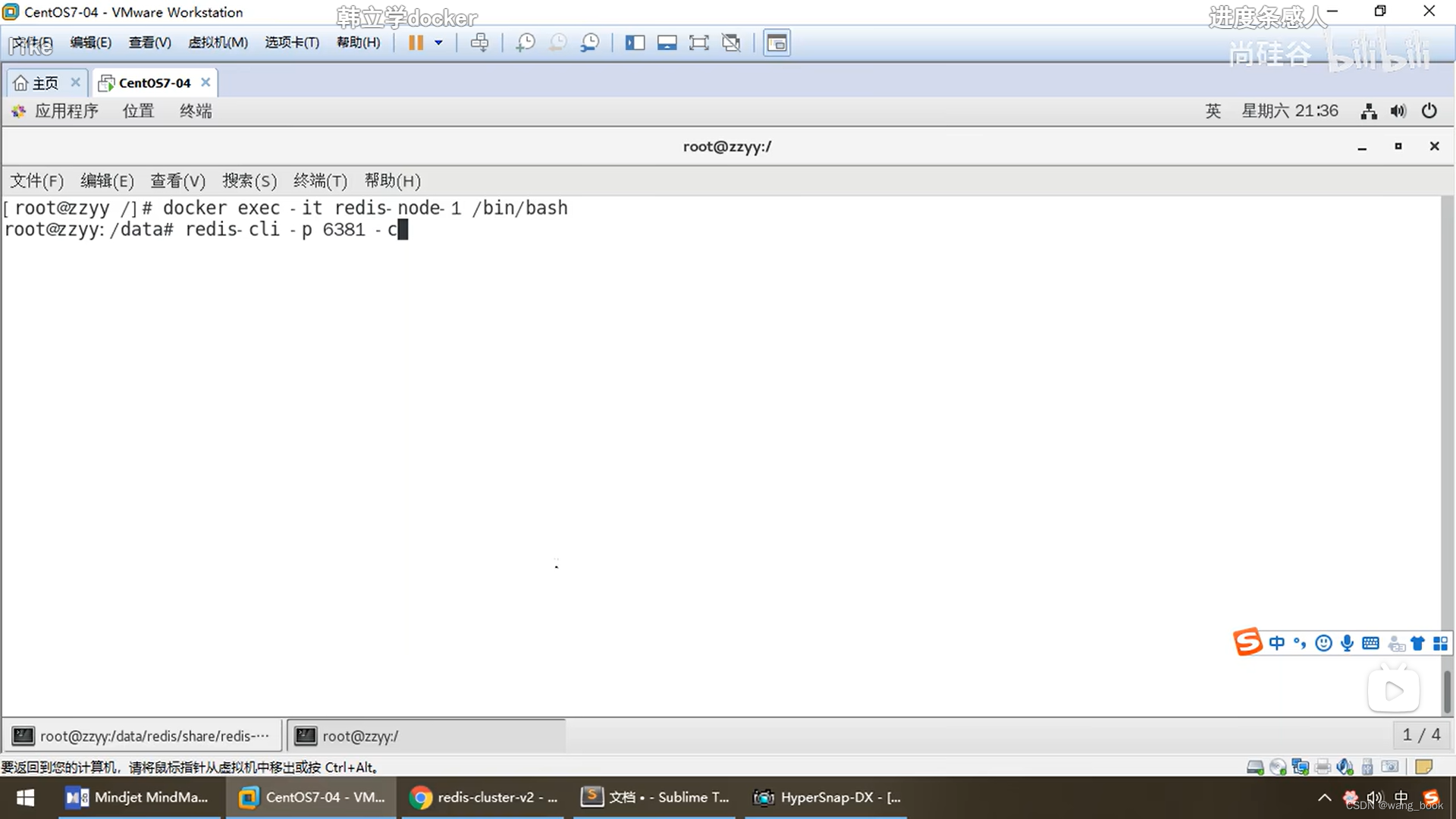Viewport: 1456px width, 819px height.
Task: Open the terminal 搜索(S) menu
Action: (x=249, y=180)
